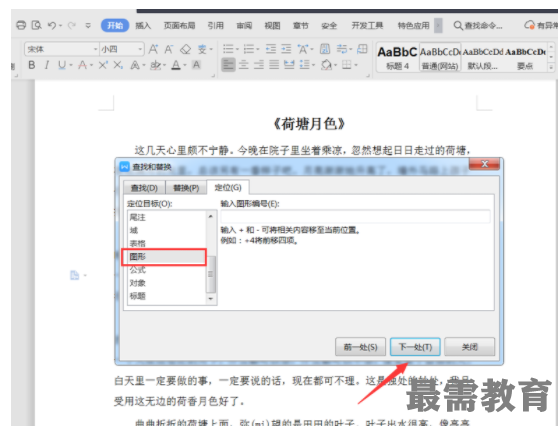
Task: Open the 视图 ribbon tab
Action: (272, 26)
